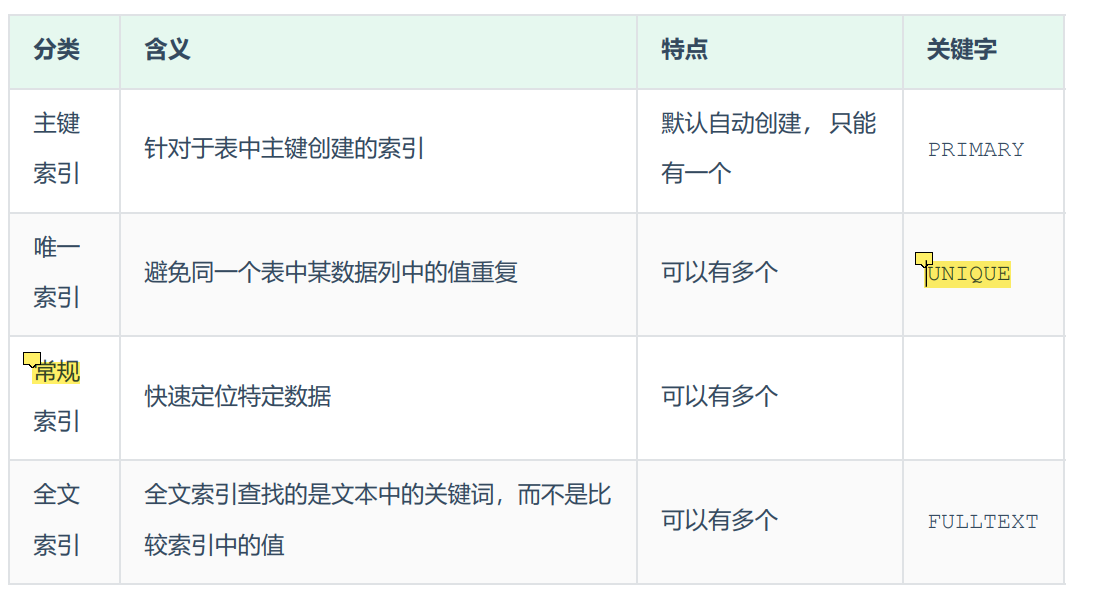This screenshot has height=597, width=1098.
Task: Open the comment icon above 常规 text
Action: click(31, 359)
